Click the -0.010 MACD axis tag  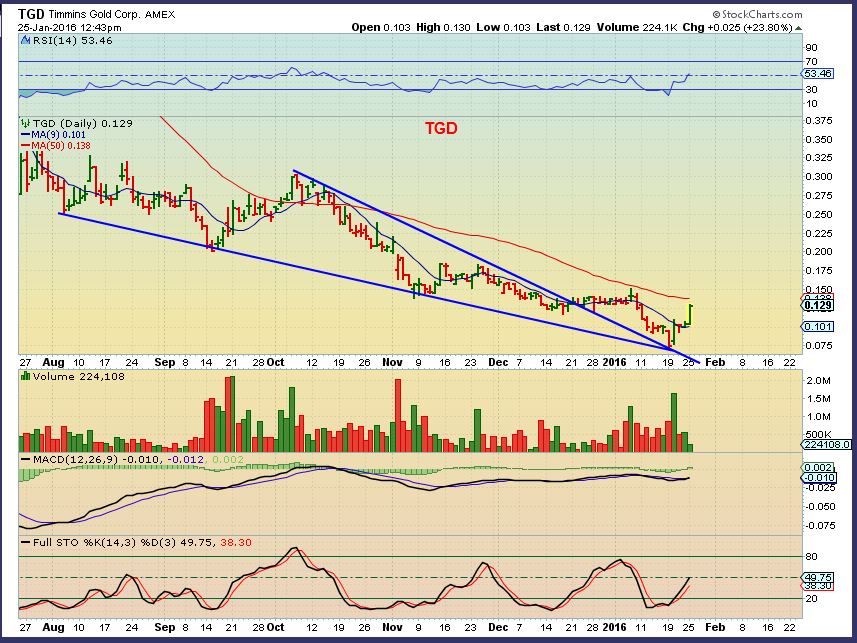[x=818, y=478]
